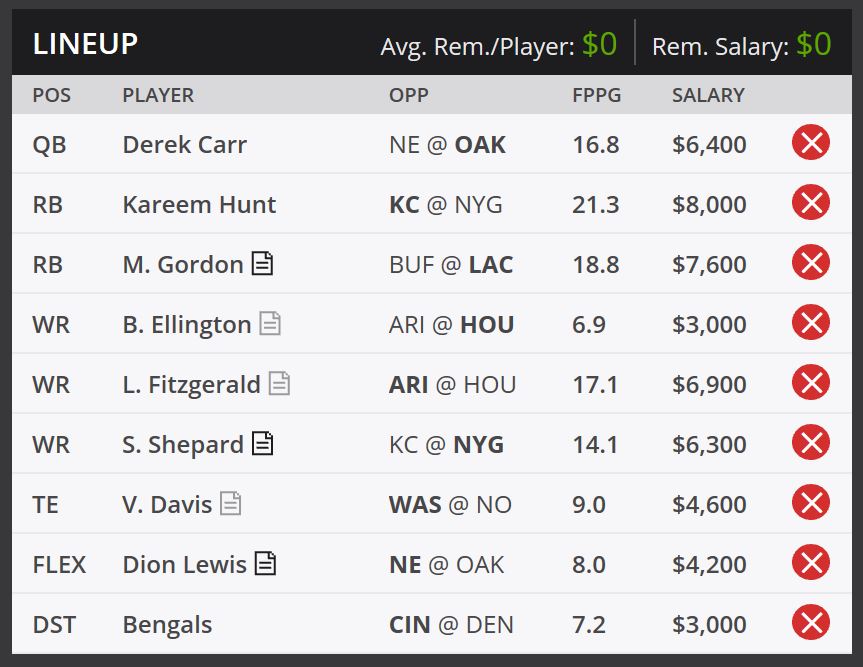
Task: Remove B. Ellington from lineup
Action: click(811, 322)
